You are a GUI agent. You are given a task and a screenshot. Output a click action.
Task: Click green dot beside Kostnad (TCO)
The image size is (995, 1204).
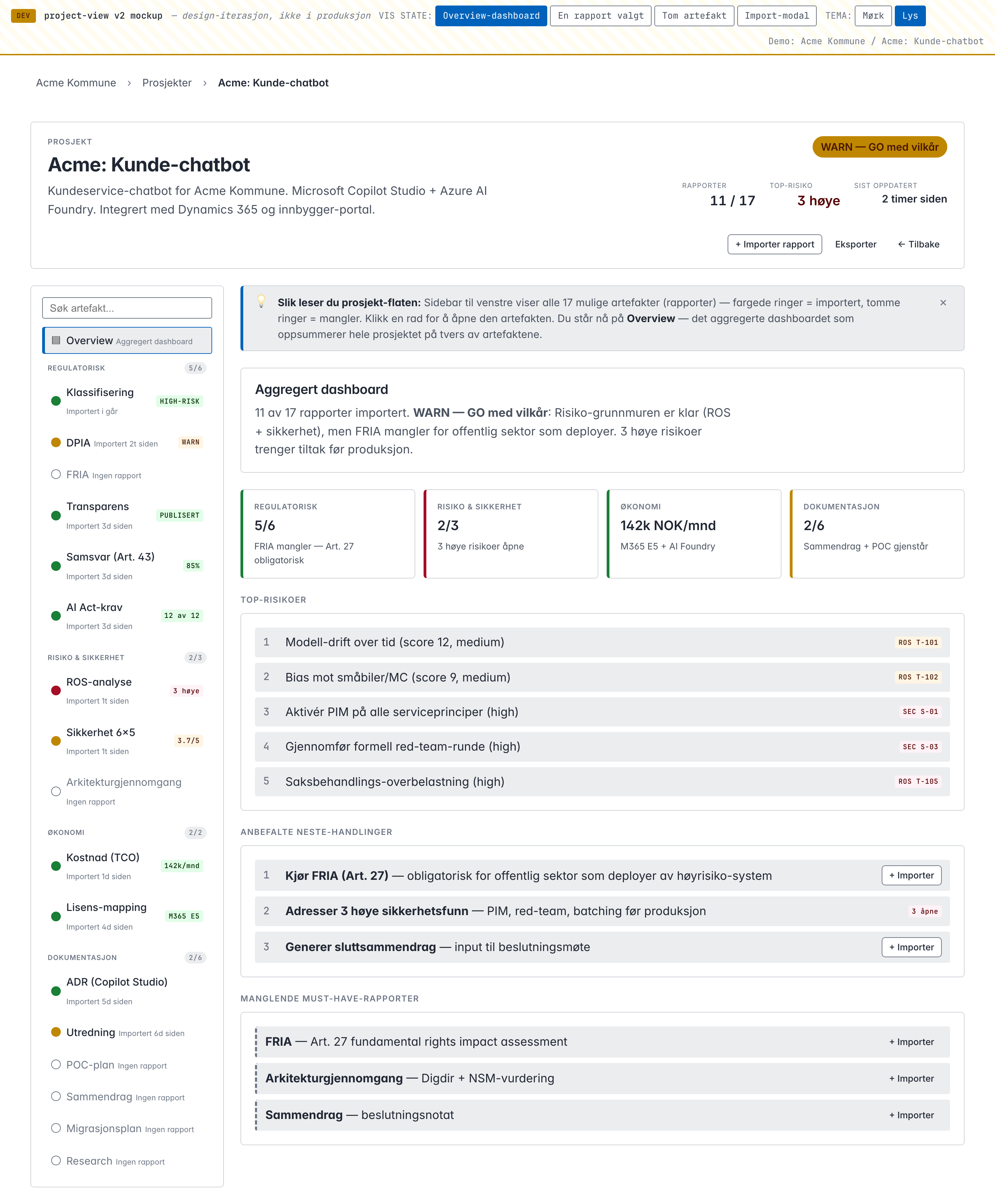click(x=56, y=866)
